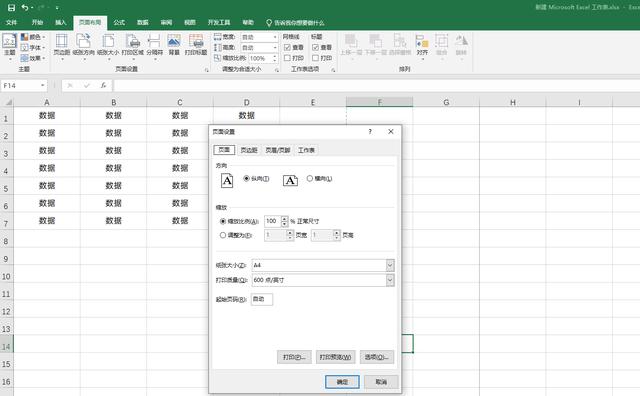Toggle Headings Print (打印) checkbox
The height and width of the screenshot is (396, 640).
click(316, 58)
